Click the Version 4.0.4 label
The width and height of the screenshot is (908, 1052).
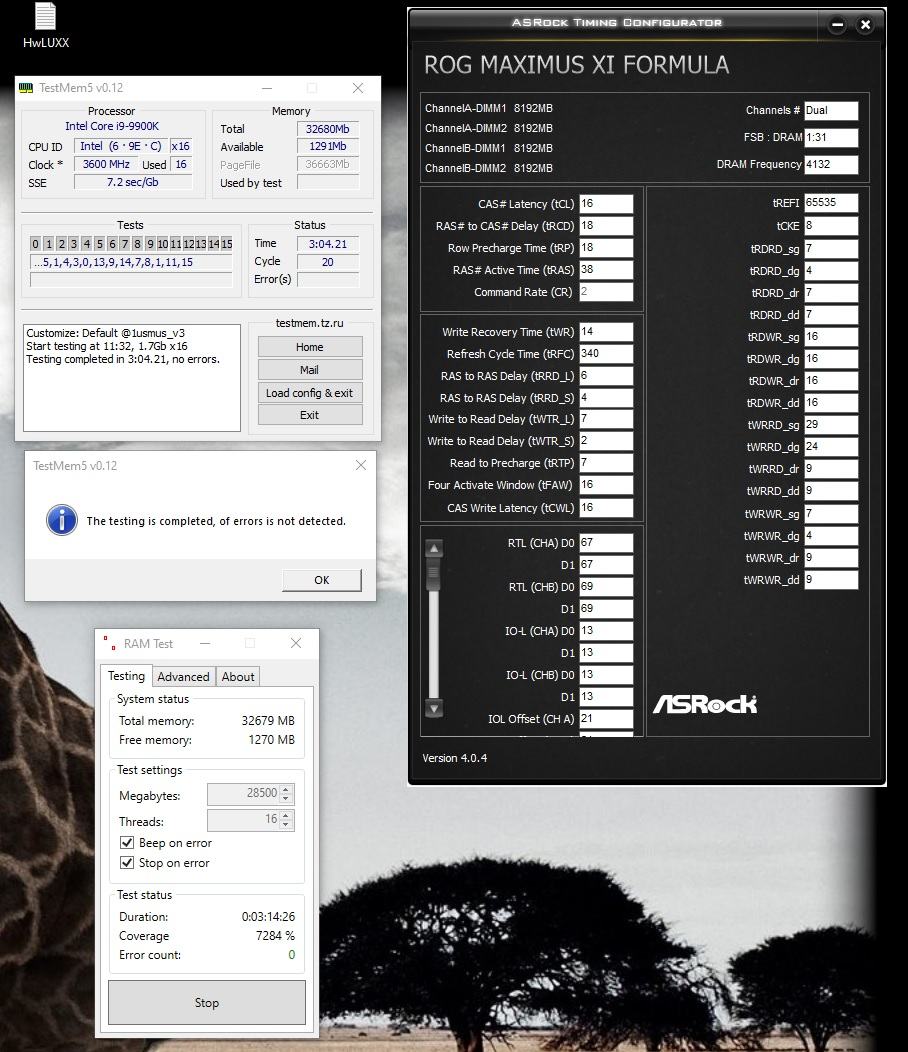point(454,758)
